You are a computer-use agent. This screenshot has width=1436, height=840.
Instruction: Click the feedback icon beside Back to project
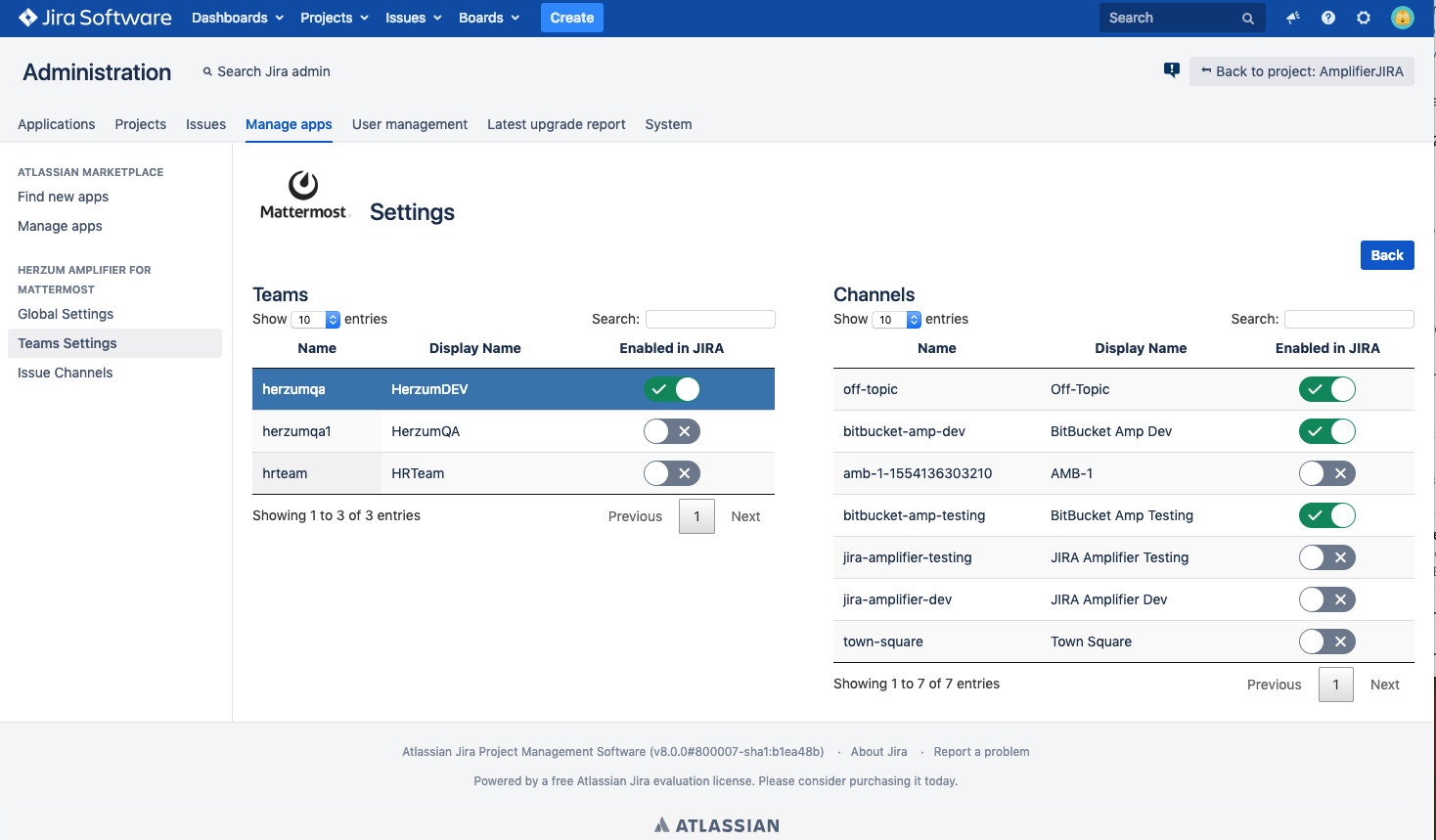(x=1171, y=70)
